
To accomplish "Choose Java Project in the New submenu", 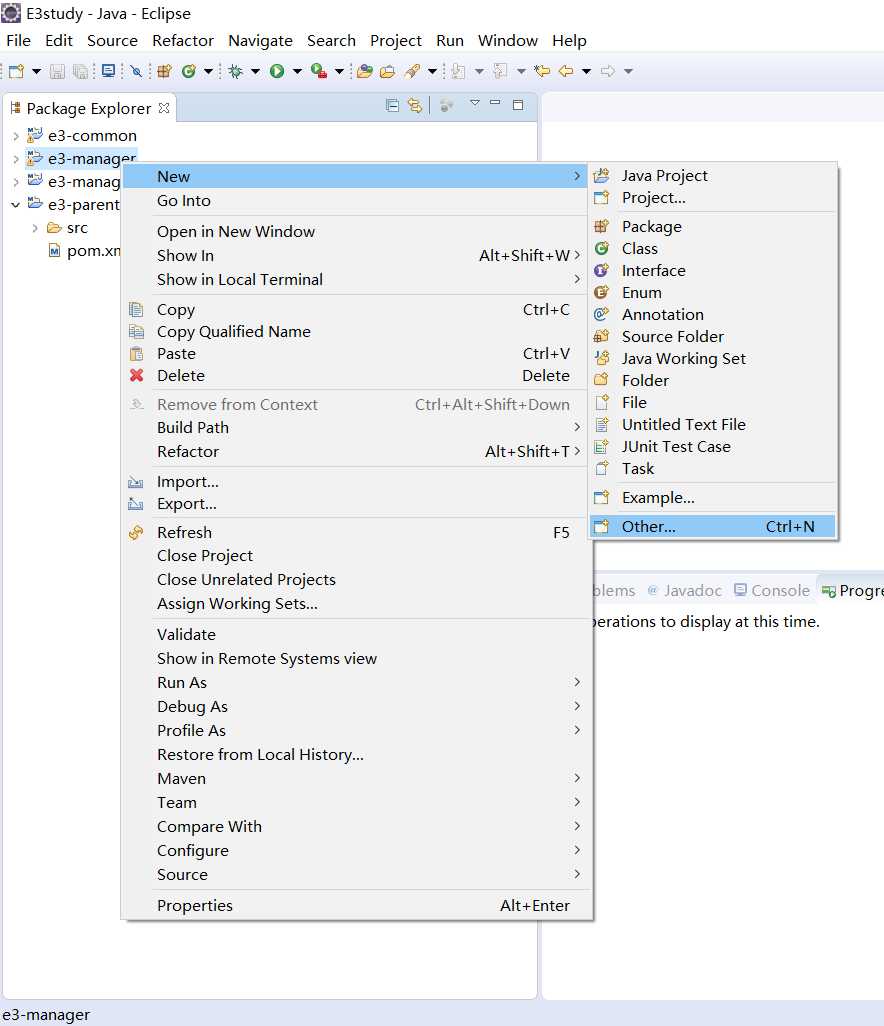I will click(713, 175).
